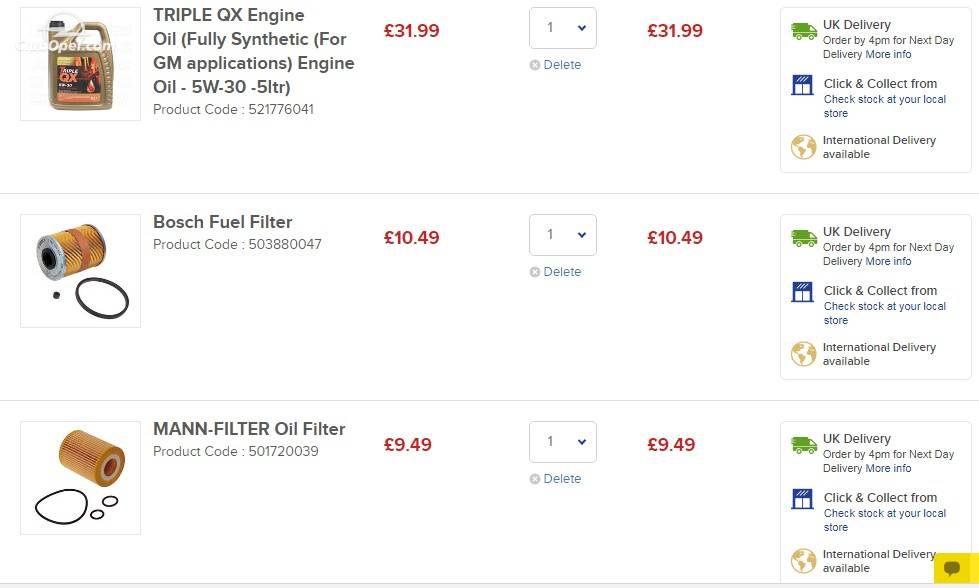The width and height of the screenshot is (979, 588).
Task: Open the TRIPLE QX Engine Oil product title
Action: click(x=253, y=51)
